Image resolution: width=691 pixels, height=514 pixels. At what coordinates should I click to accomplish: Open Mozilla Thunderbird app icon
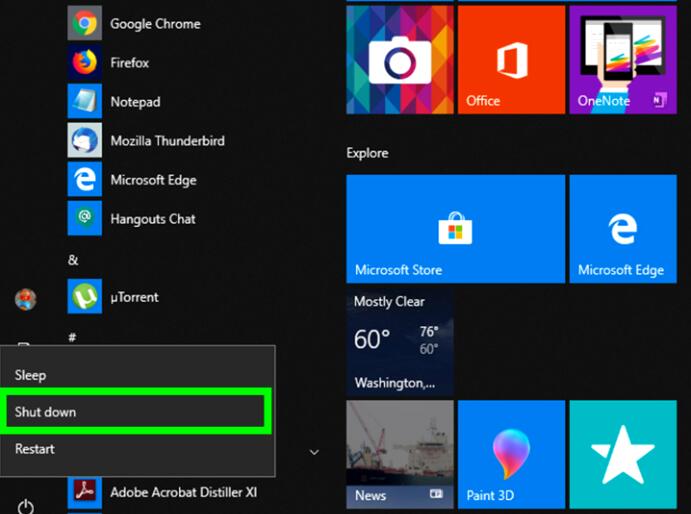(85, 140)
